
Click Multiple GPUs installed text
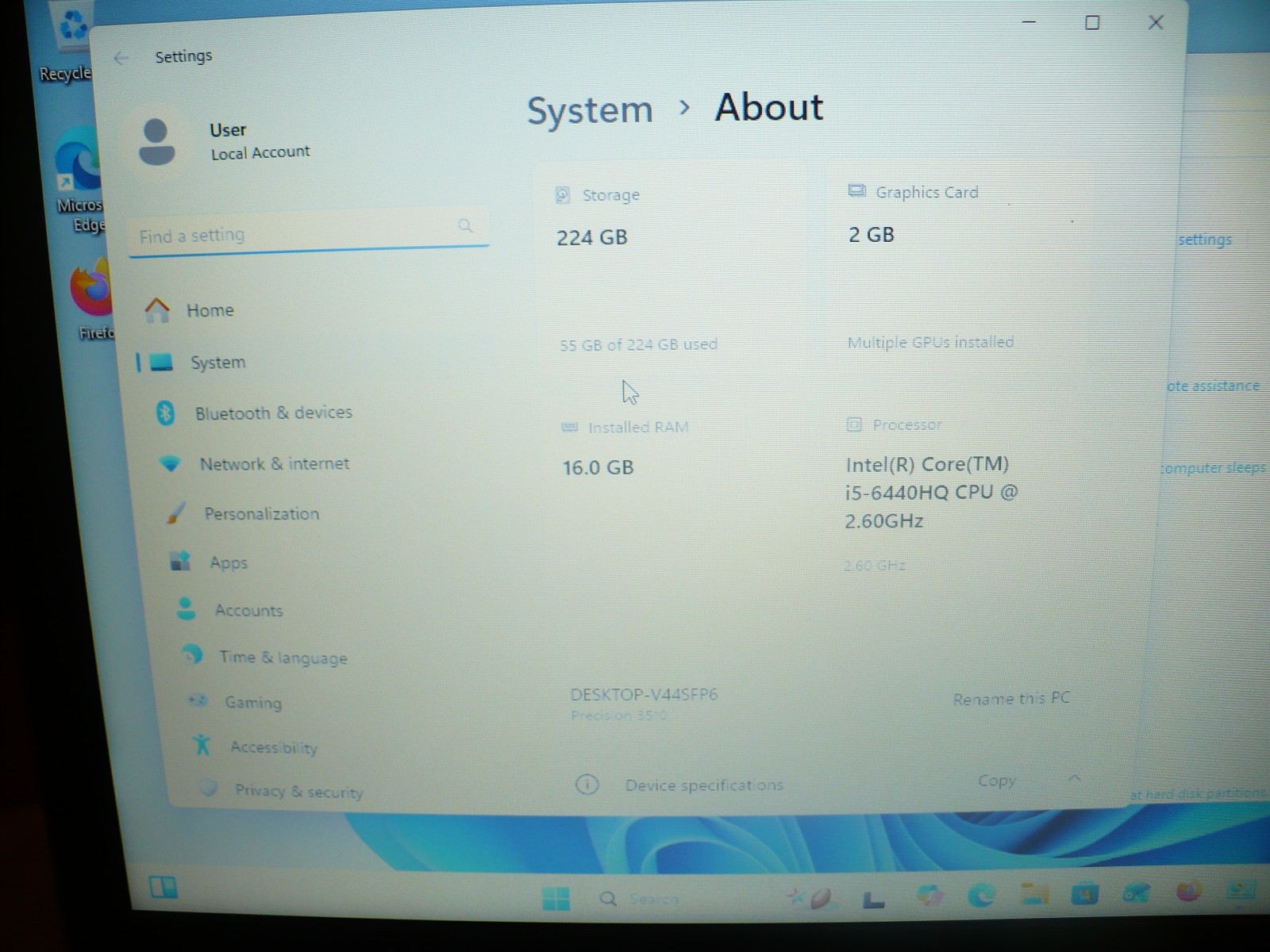(930, 343)
